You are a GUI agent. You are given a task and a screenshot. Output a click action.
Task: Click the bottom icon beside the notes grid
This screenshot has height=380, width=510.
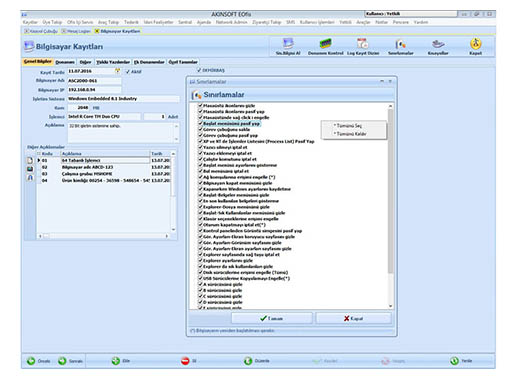click(x=30, y=178)
